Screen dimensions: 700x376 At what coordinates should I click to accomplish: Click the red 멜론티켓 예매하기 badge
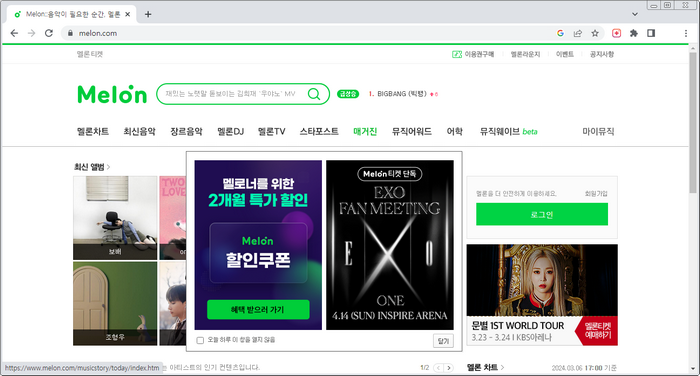597,331
